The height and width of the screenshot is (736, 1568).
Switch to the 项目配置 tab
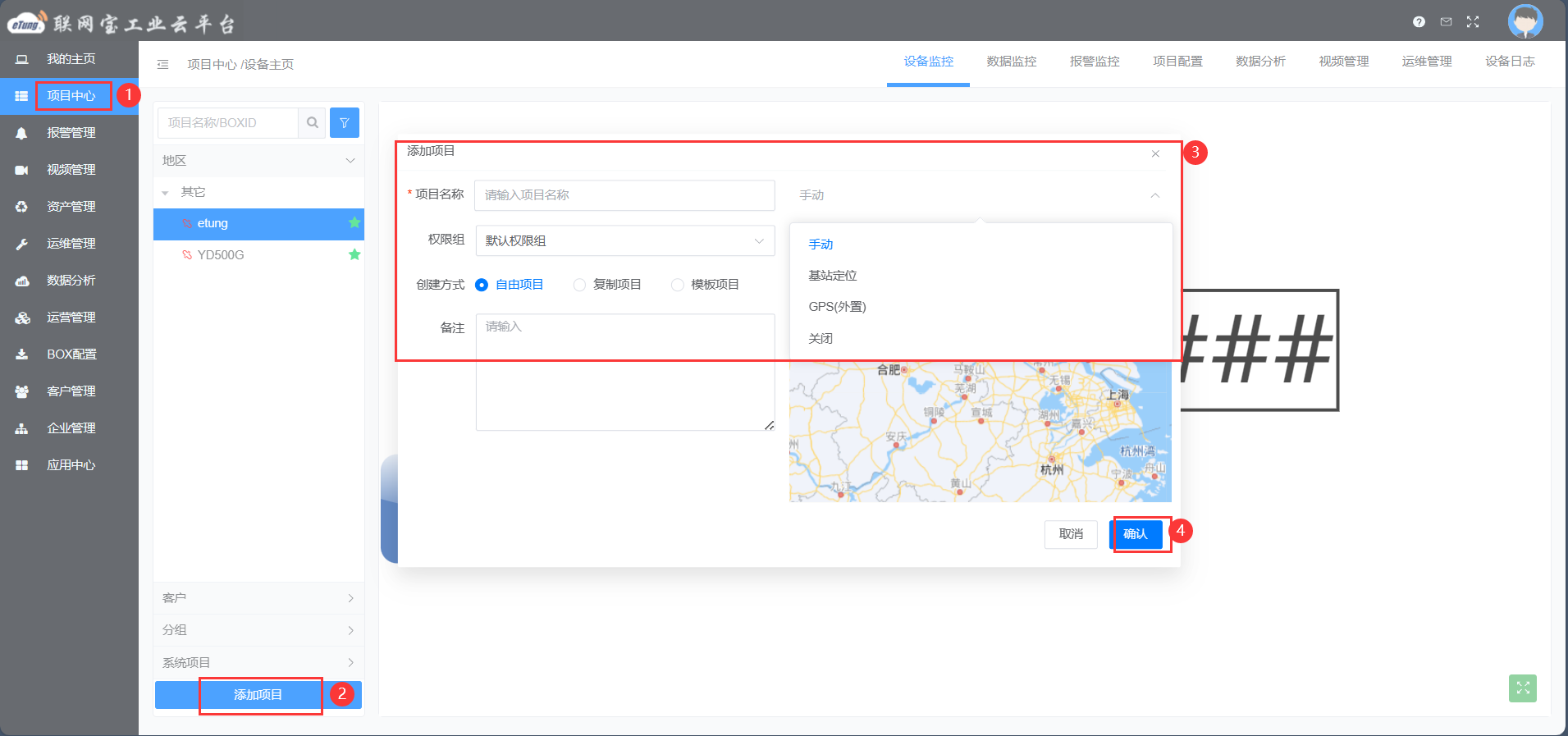point(1177,62)
